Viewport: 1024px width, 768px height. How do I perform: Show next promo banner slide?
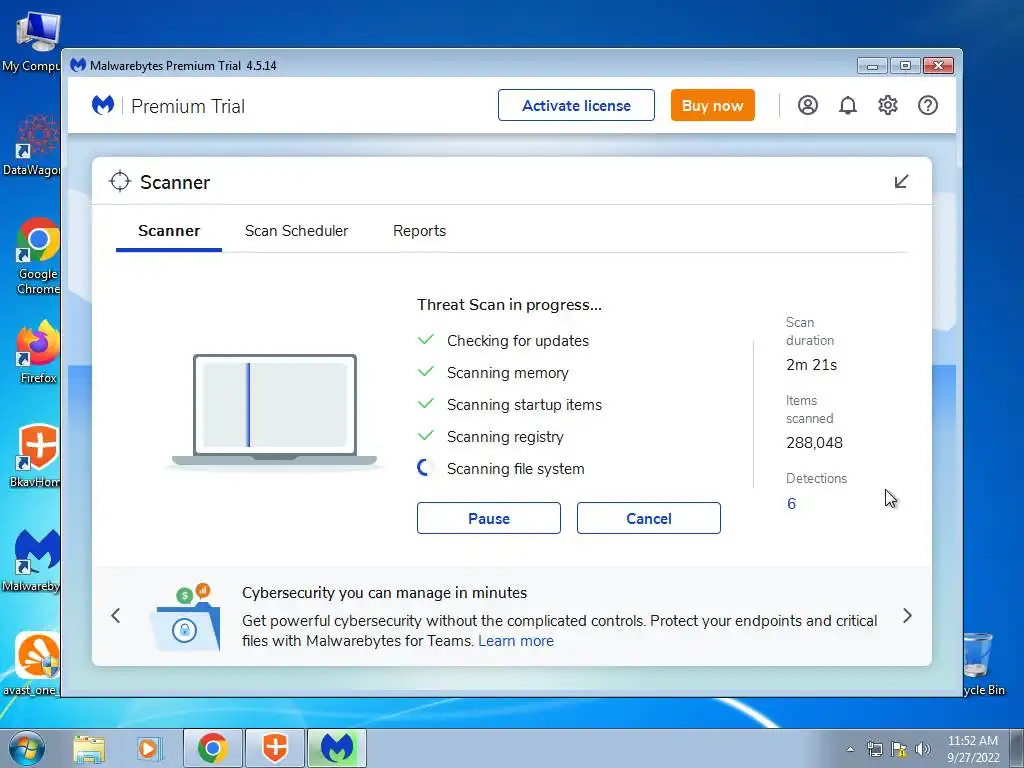(907, 616)
